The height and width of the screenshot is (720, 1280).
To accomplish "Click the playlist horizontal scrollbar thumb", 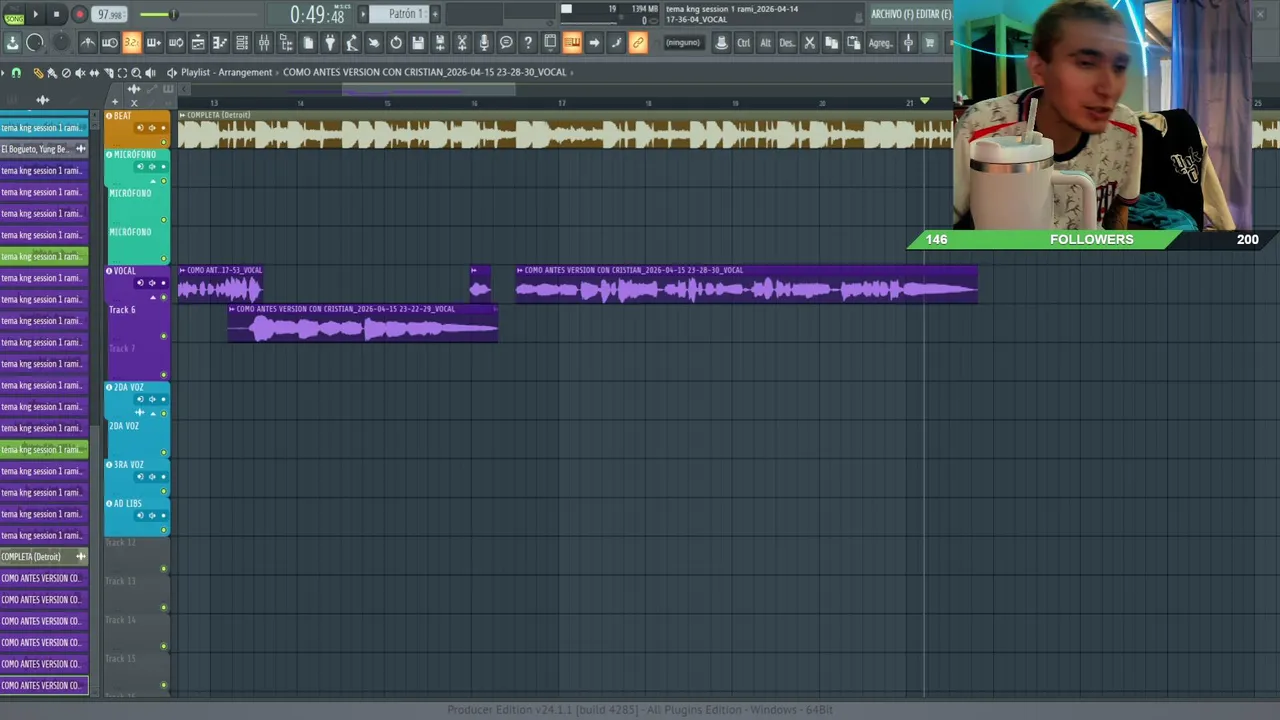I will [428, 89].
